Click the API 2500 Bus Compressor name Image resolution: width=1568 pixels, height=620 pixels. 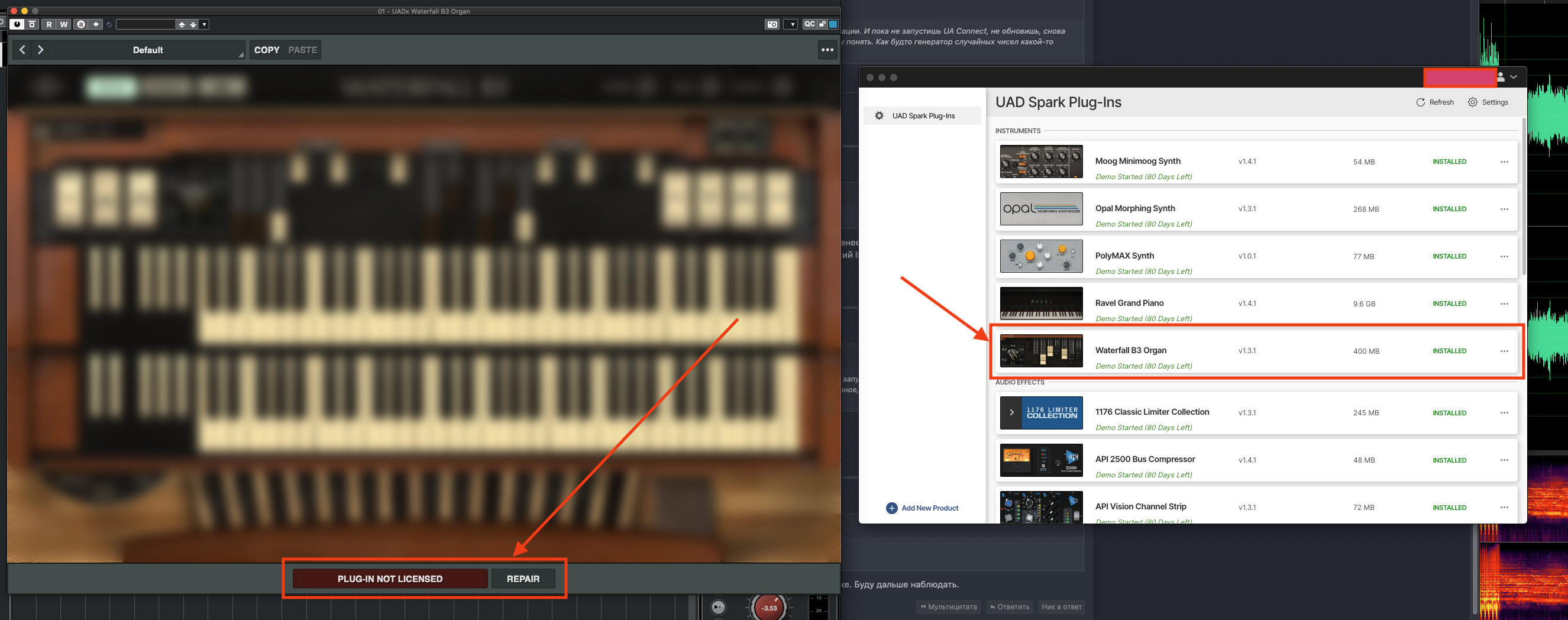coord(1145,459)
